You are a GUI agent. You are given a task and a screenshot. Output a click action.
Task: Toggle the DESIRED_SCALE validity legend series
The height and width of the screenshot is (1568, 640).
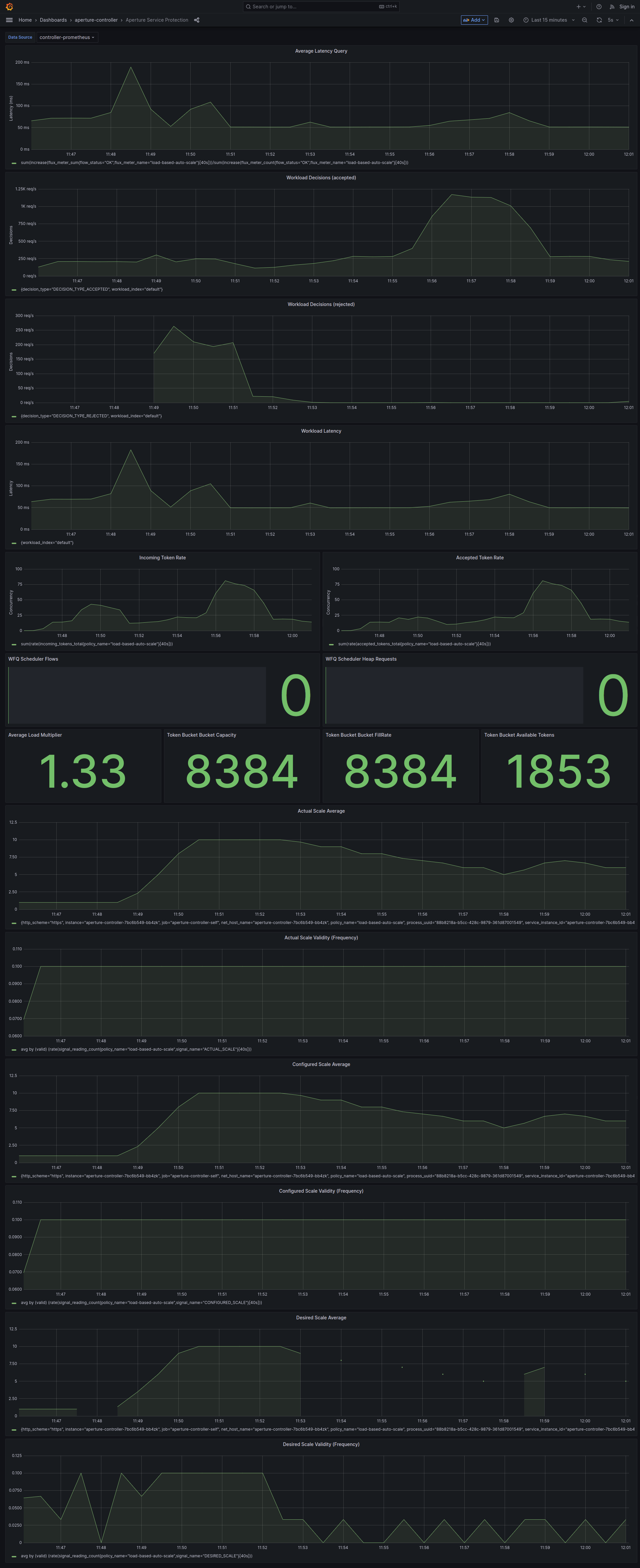click(136, 1555)
